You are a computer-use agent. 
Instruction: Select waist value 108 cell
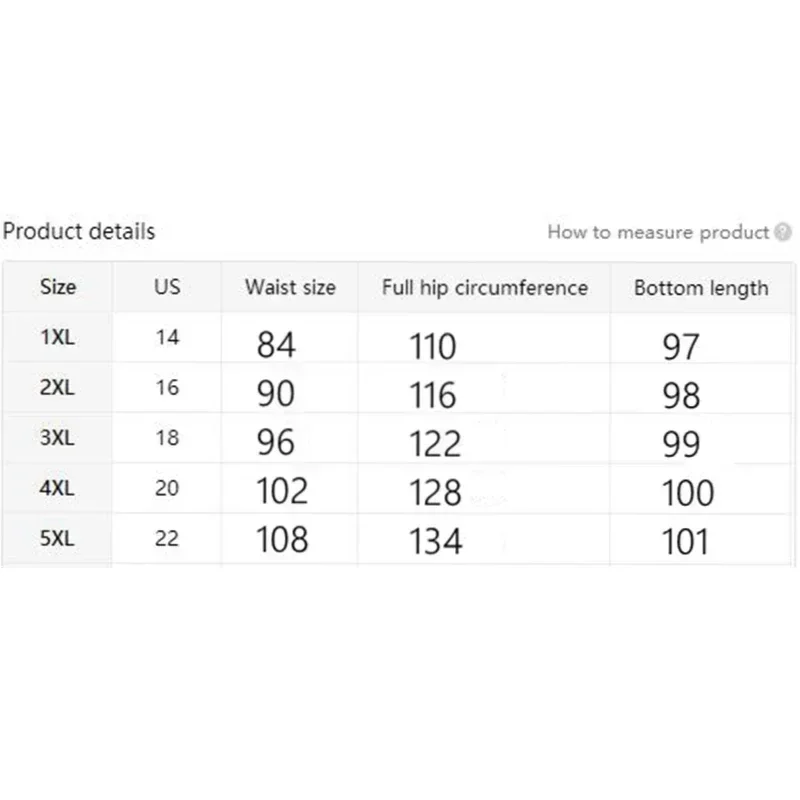point(282,540)
